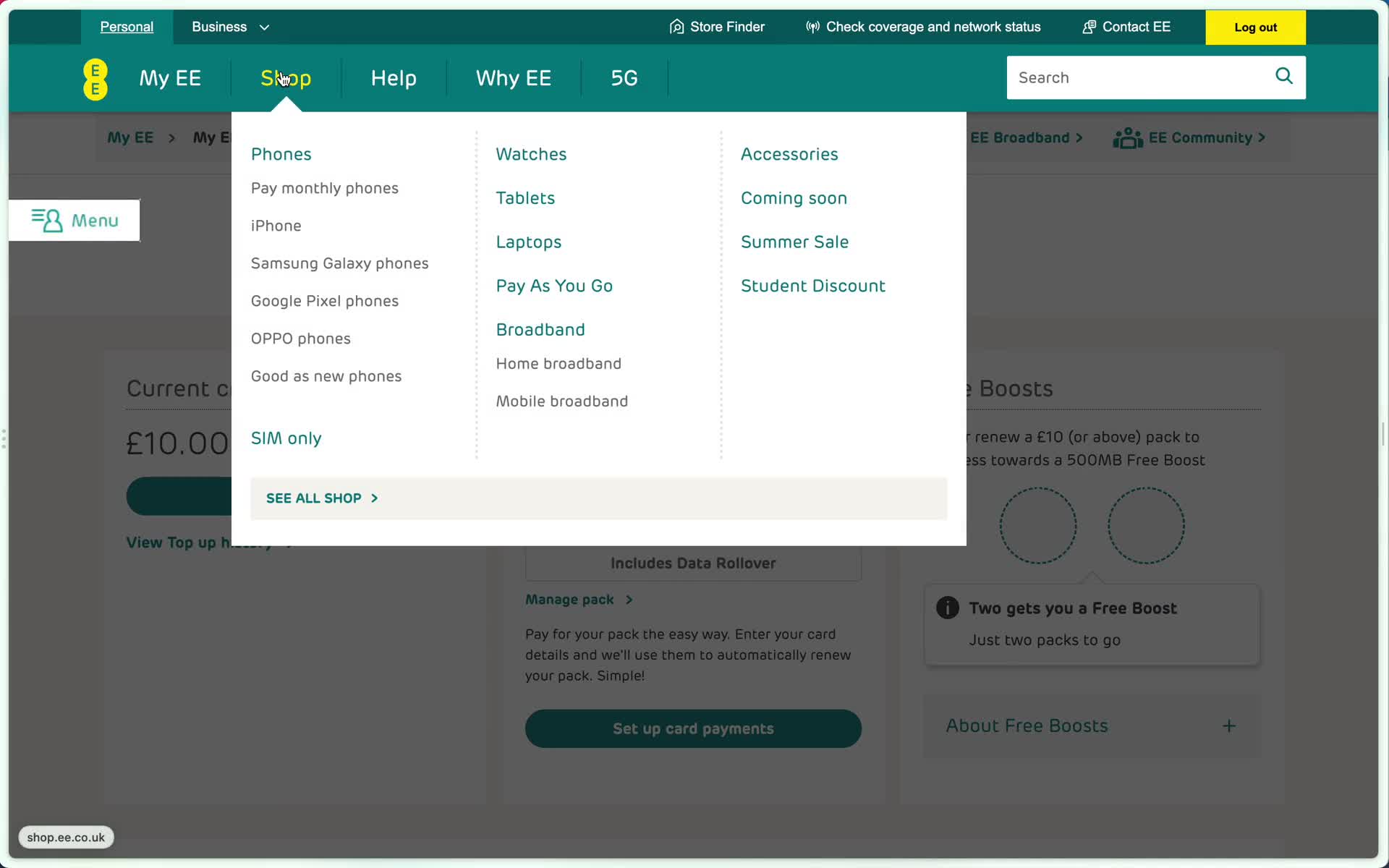Click the Log out button
This screenshot has width=1389, height=868.
click(1255, 27)
